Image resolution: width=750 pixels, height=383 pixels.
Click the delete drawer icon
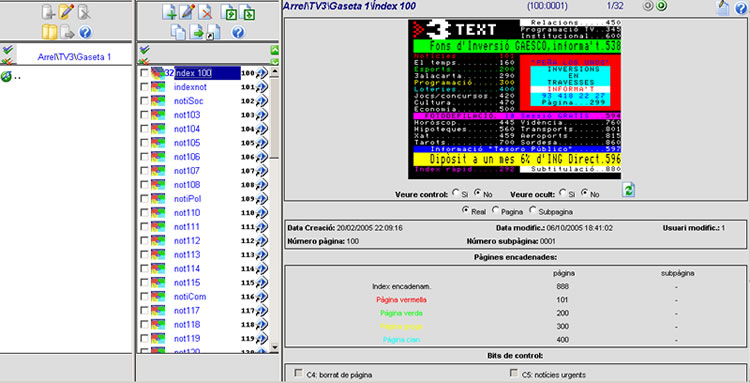84,12
